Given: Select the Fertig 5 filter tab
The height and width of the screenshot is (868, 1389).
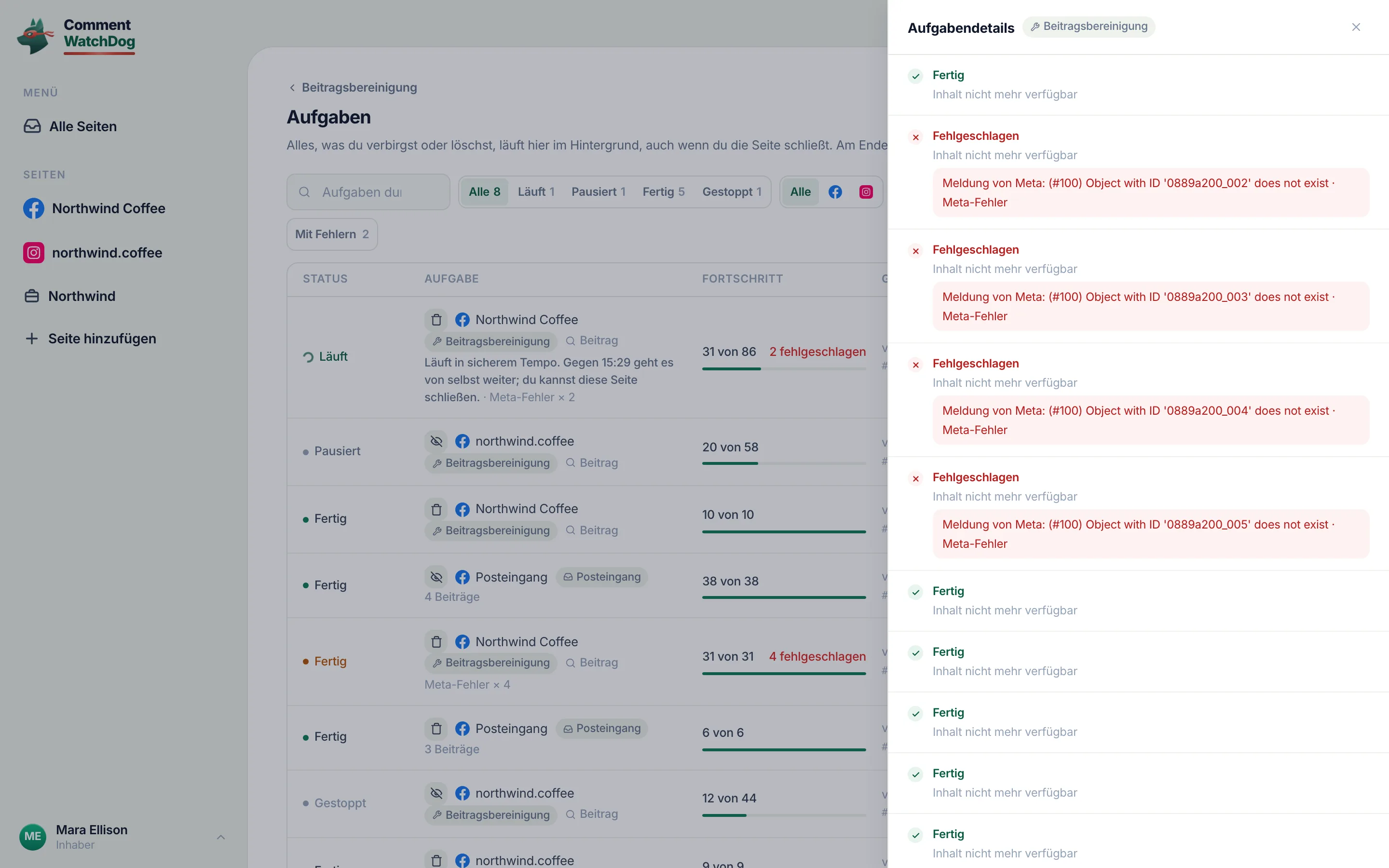Looking at the screenshot, I should click(664, 192).
